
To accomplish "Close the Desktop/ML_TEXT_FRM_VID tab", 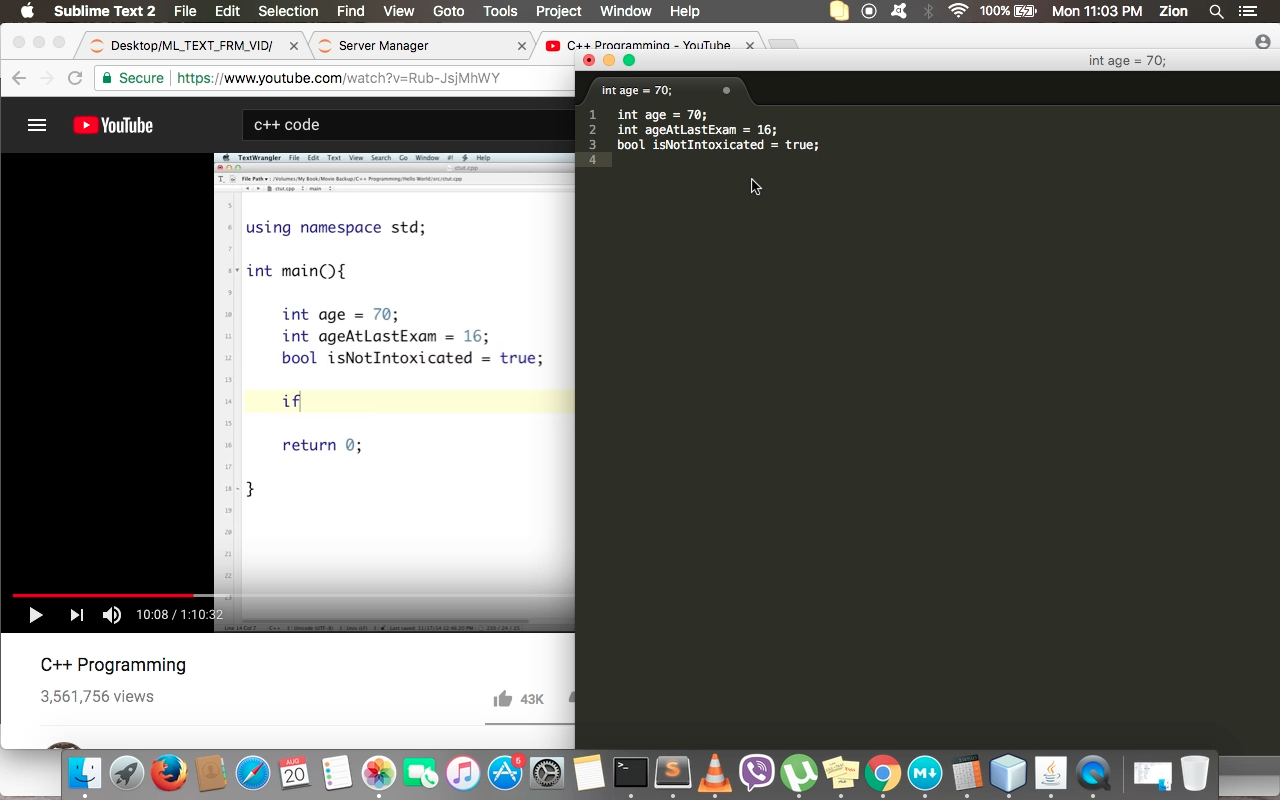I will pyautogui.click(x=294, y=46).
